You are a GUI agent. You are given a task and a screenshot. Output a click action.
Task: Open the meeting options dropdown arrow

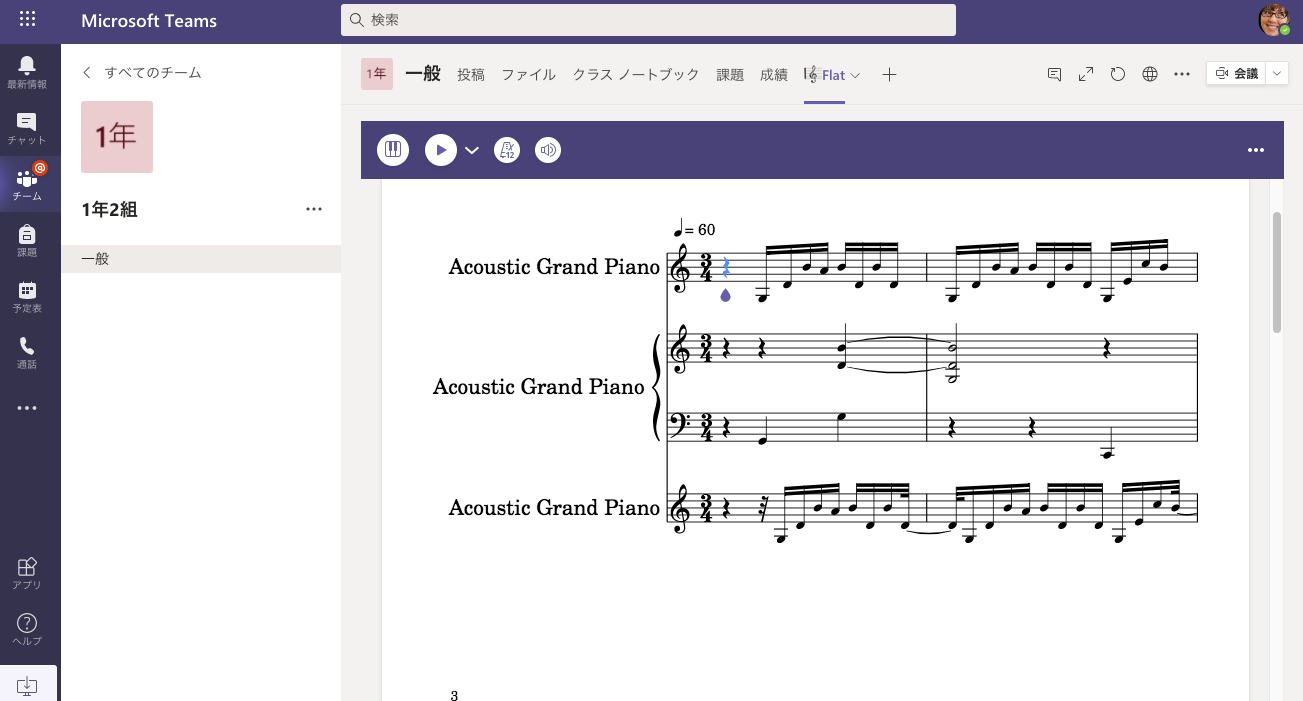tap(1277, 73)
